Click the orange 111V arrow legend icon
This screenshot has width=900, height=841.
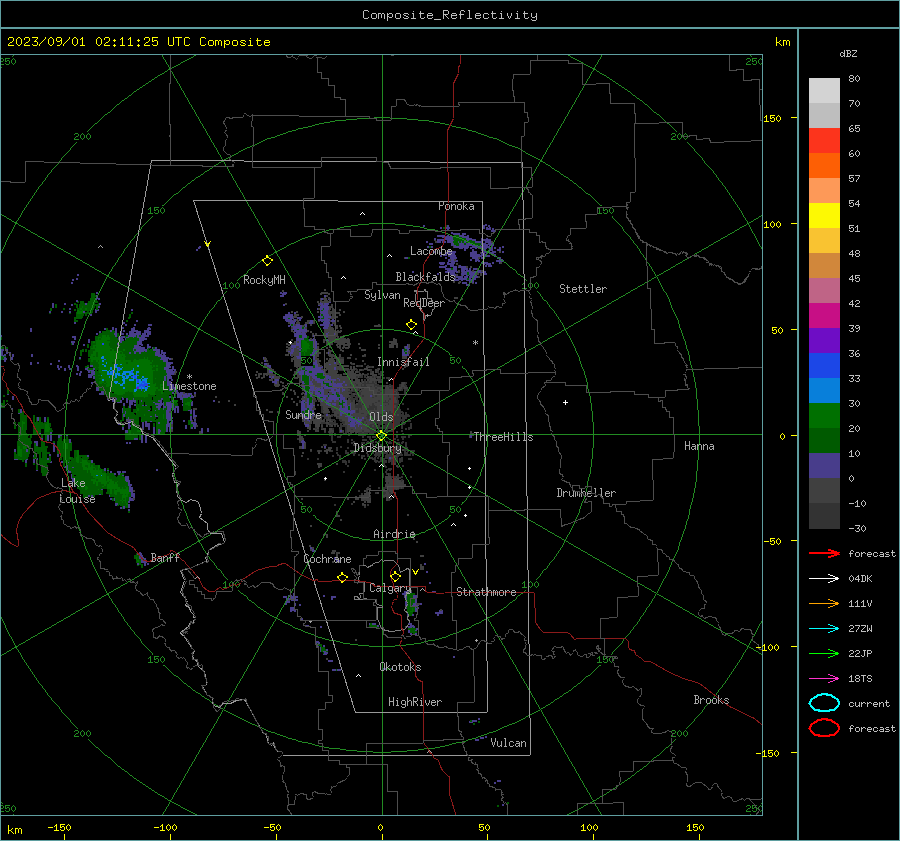824,603
